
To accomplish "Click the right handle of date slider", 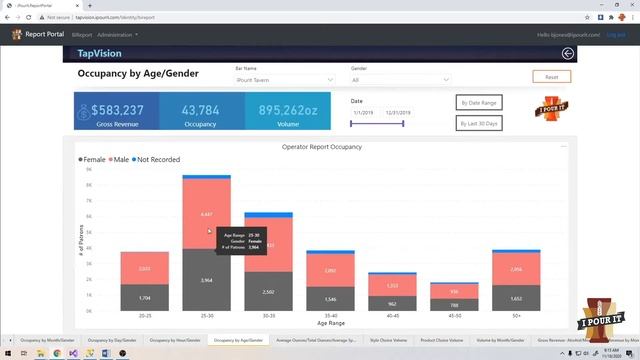I will point(403,123).
